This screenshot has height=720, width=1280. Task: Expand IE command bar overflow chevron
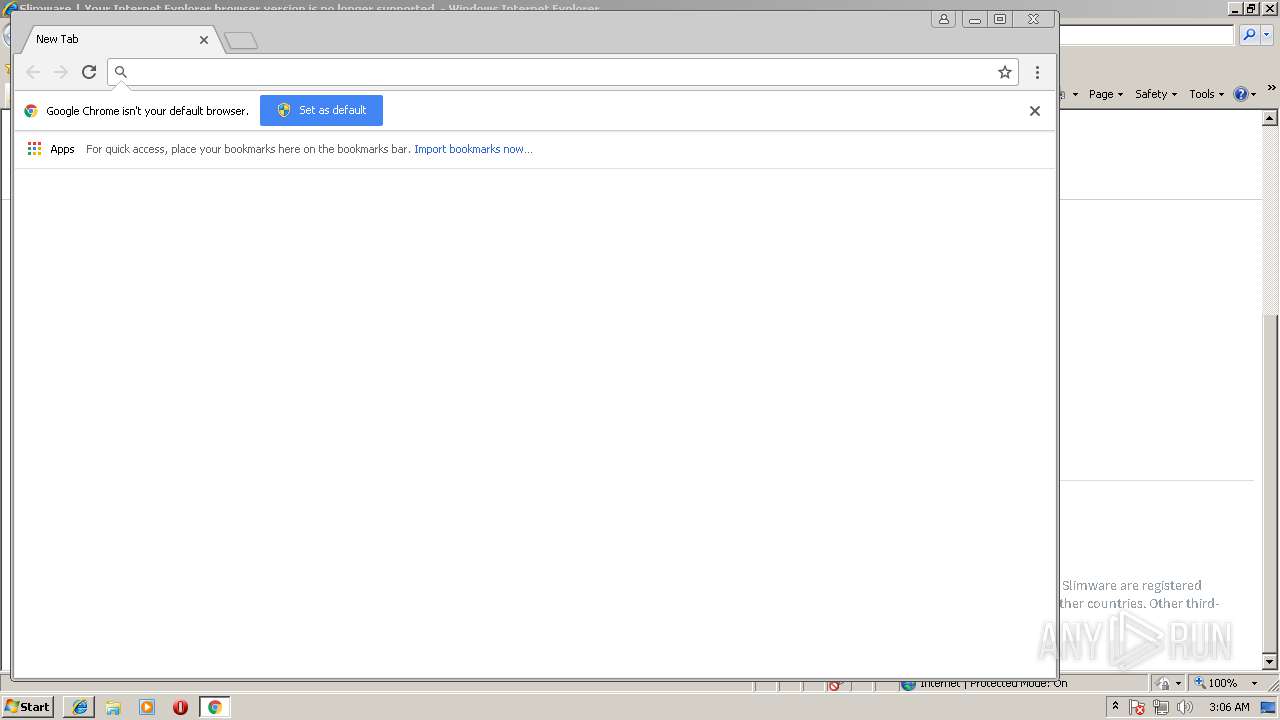[1271, 89]
